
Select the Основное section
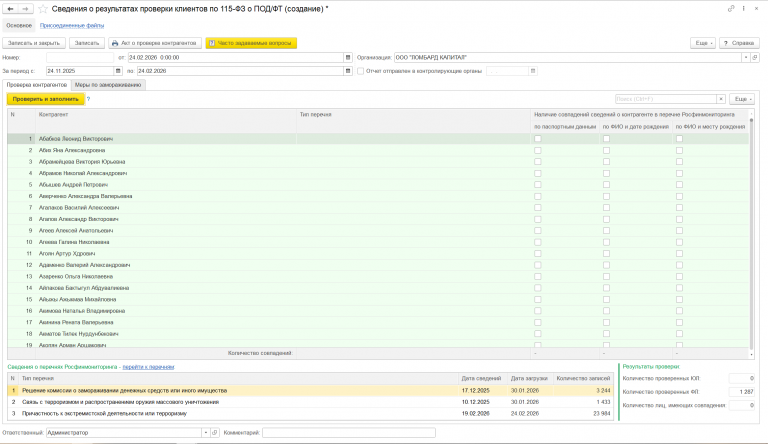tap(19, 25)
